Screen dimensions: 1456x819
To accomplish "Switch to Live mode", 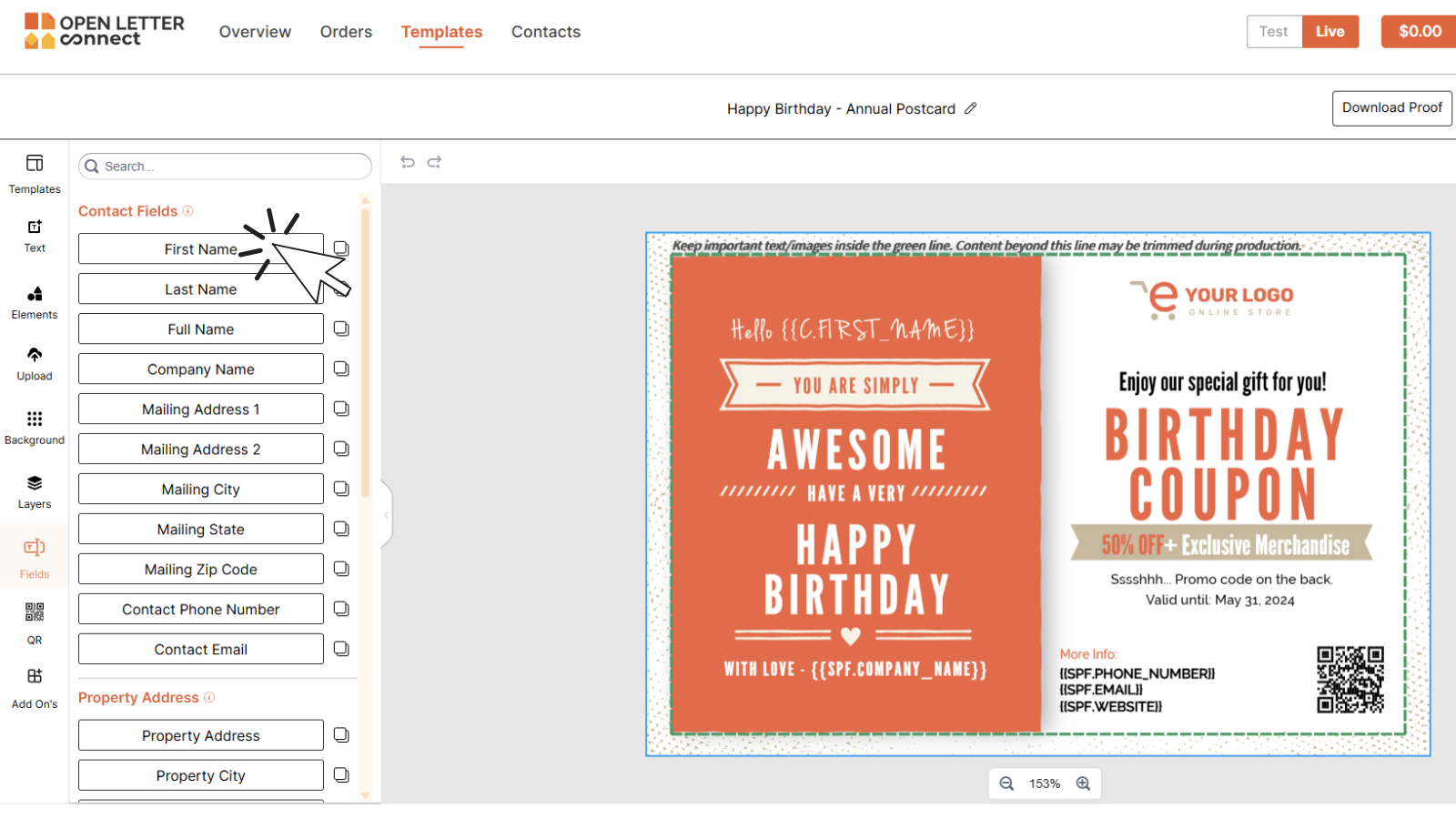I will [x=1330, y=32].
